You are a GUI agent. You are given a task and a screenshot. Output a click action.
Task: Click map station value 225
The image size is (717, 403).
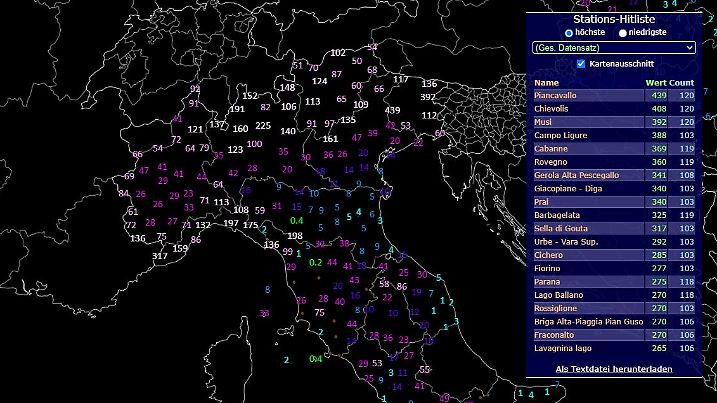coord(263,125)
